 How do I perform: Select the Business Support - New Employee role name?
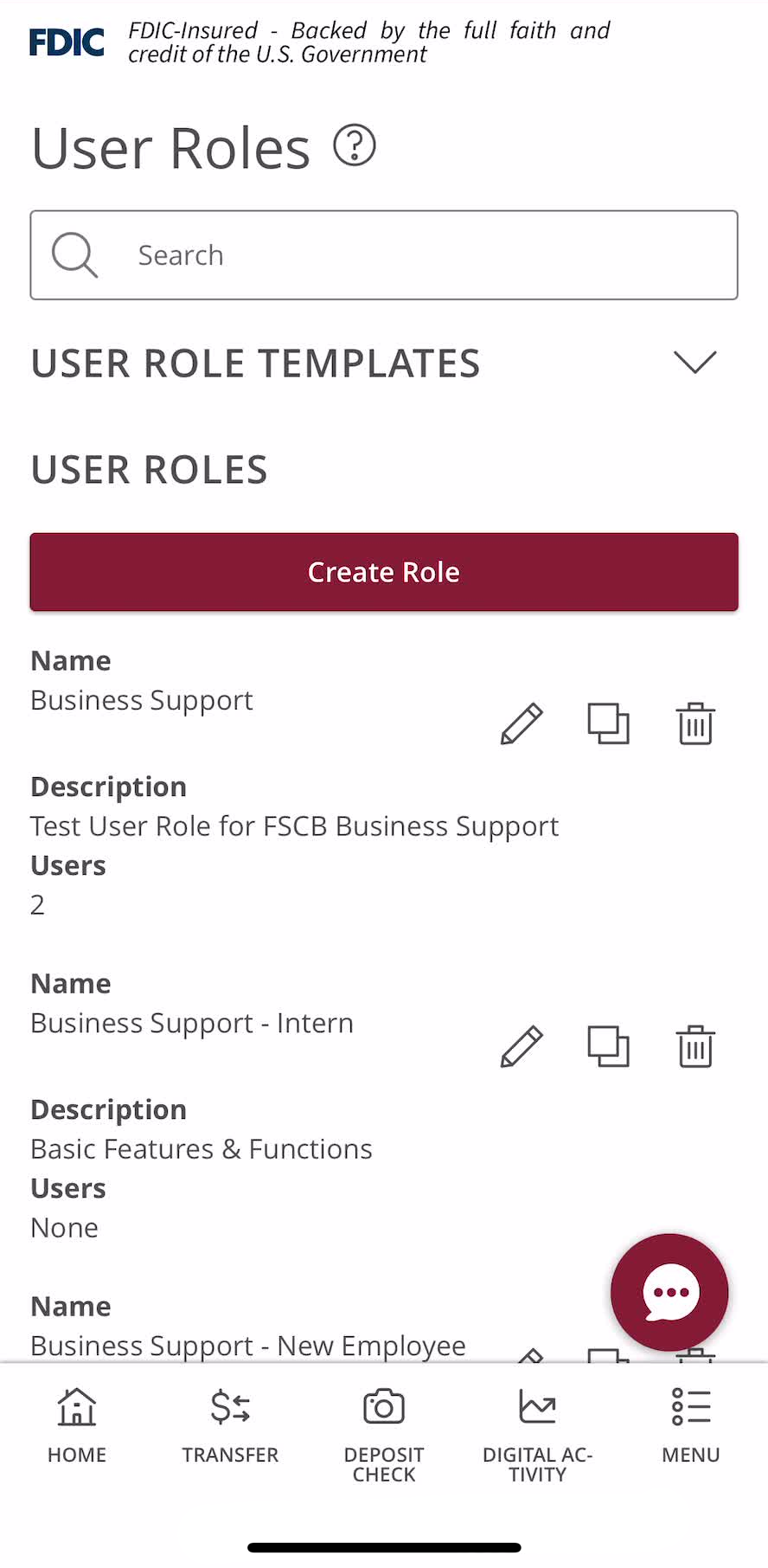coord(248,1346)
